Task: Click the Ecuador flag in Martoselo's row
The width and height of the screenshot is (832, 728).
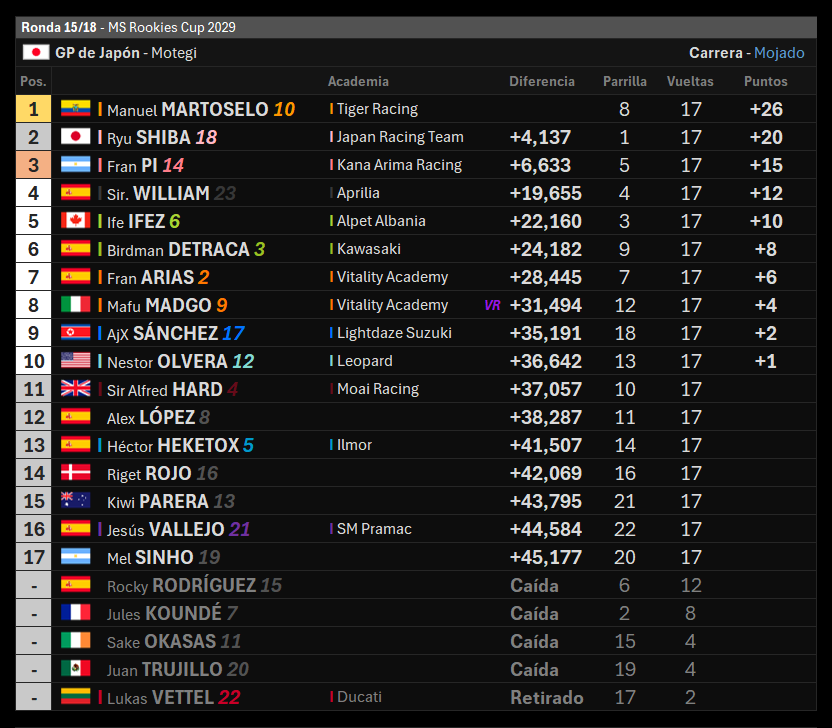Action: (x=75, y=108)
